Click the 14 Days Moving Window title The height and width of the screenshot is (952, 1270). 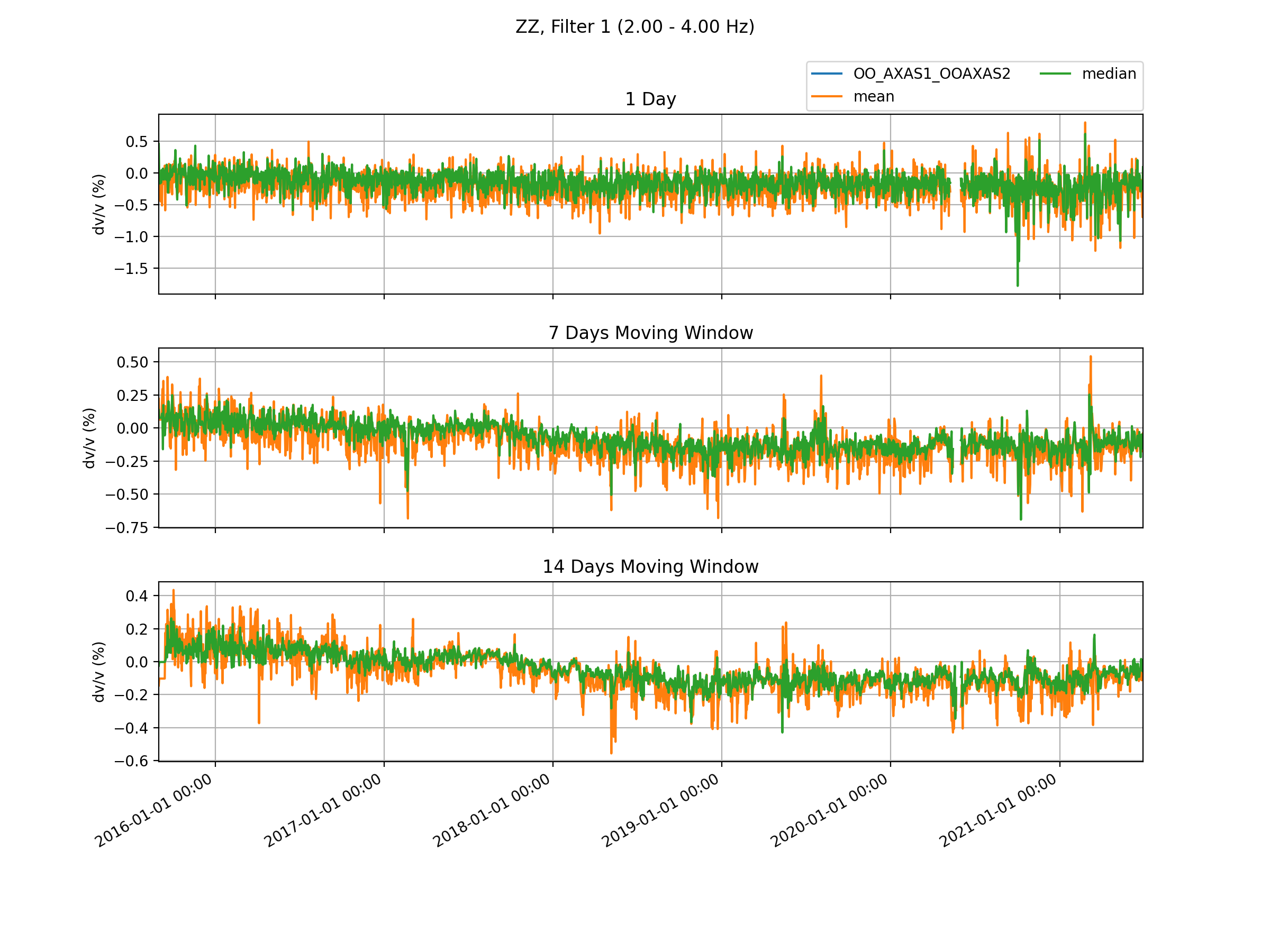click(x=650, y=566)
